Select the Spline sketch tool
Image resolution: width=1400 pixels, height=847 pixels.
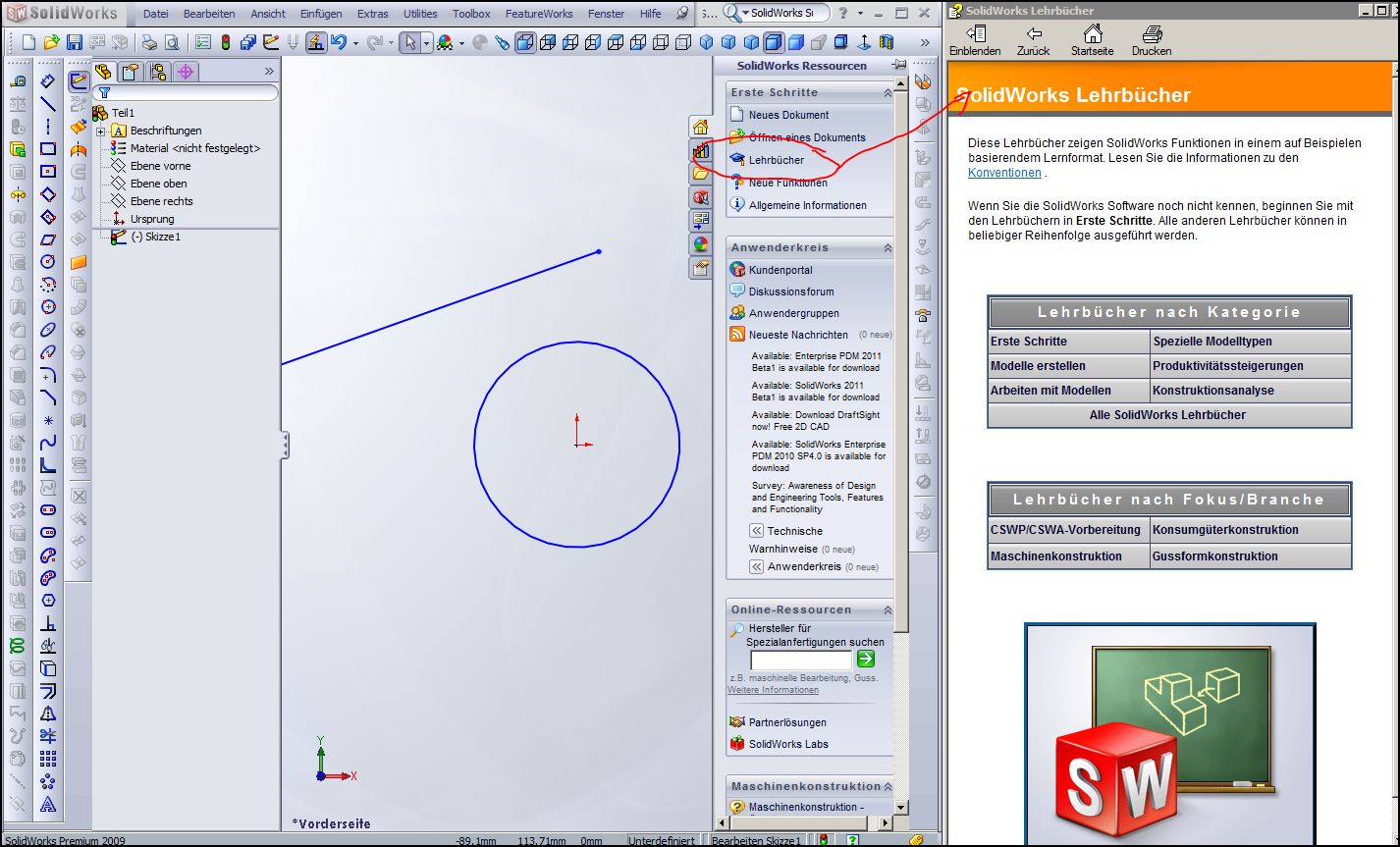point(48,443)
